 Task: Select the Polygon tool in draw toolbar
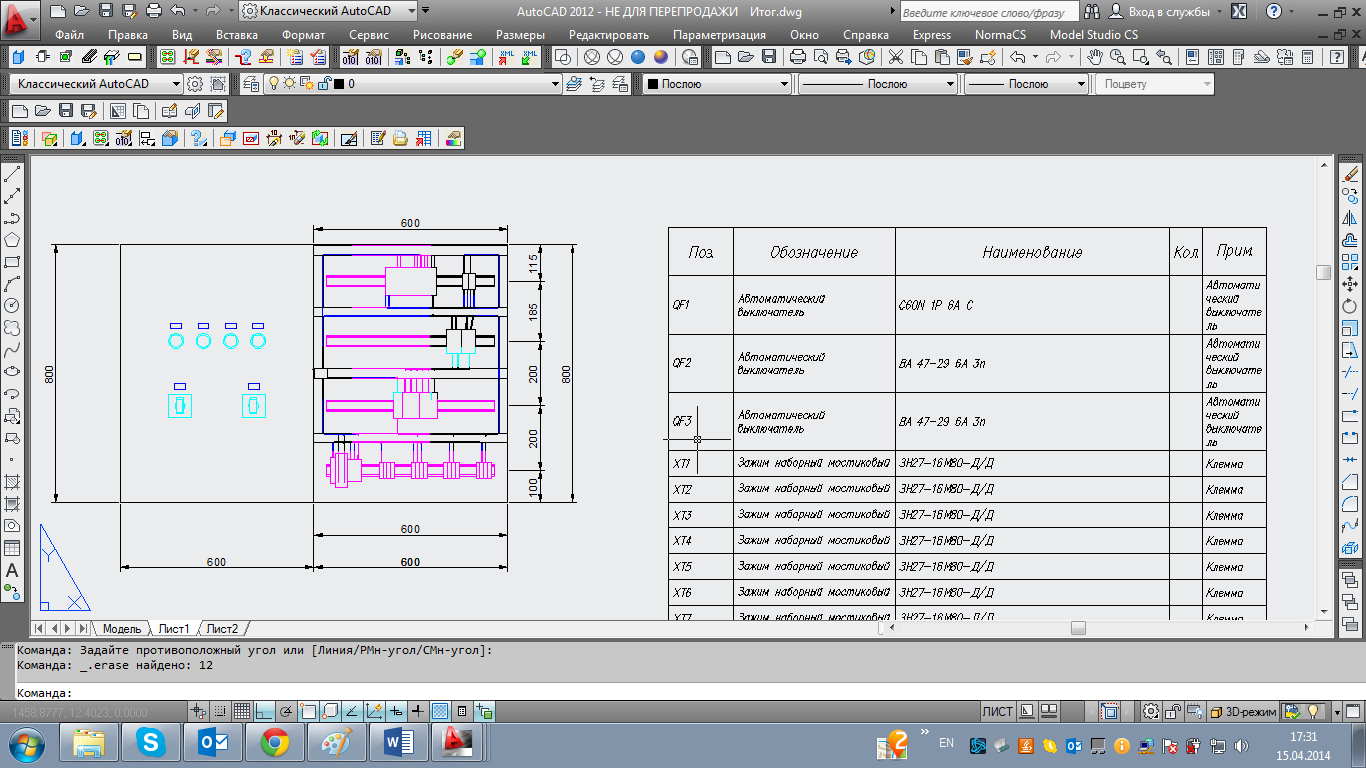click(13, 240)
